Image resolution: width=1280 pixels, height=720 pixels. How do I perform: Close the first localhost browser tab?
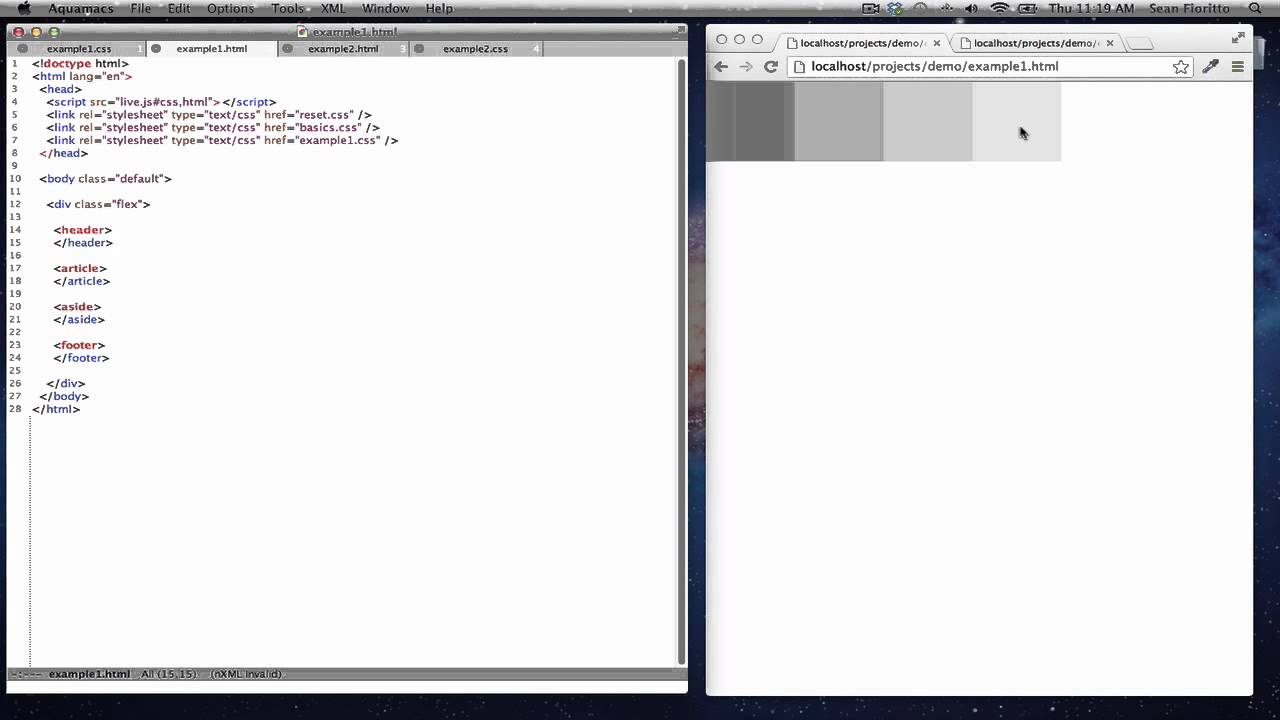[x=937, y=43]
